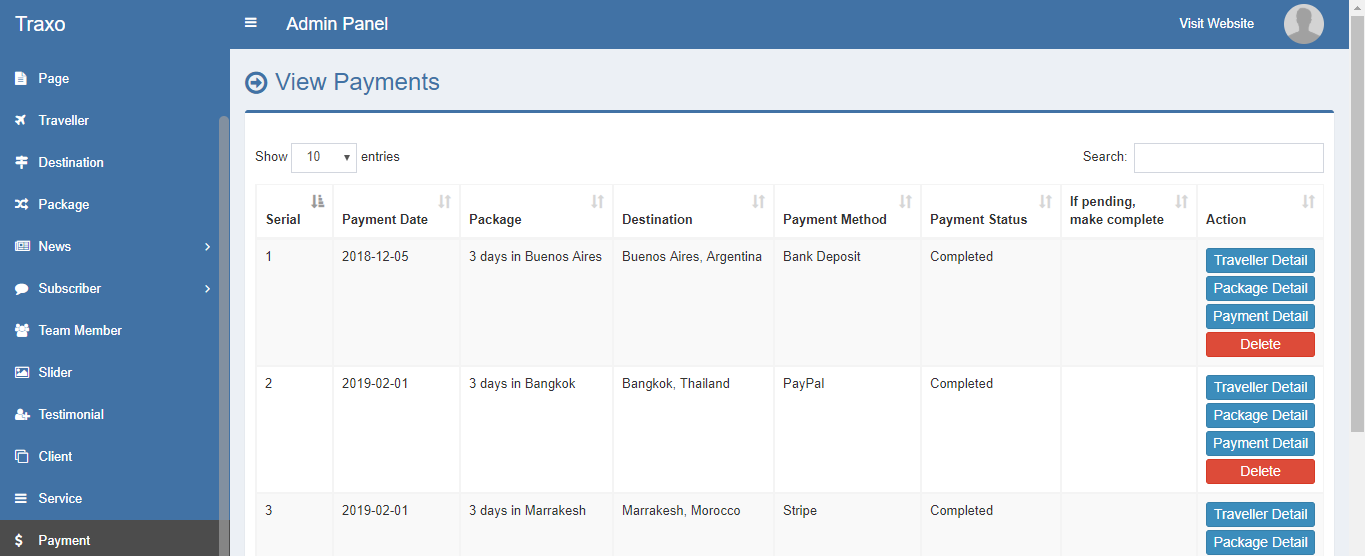Sort table by Serial column
This screenshot has width=1365, height=556.
[x=294, y=211]
